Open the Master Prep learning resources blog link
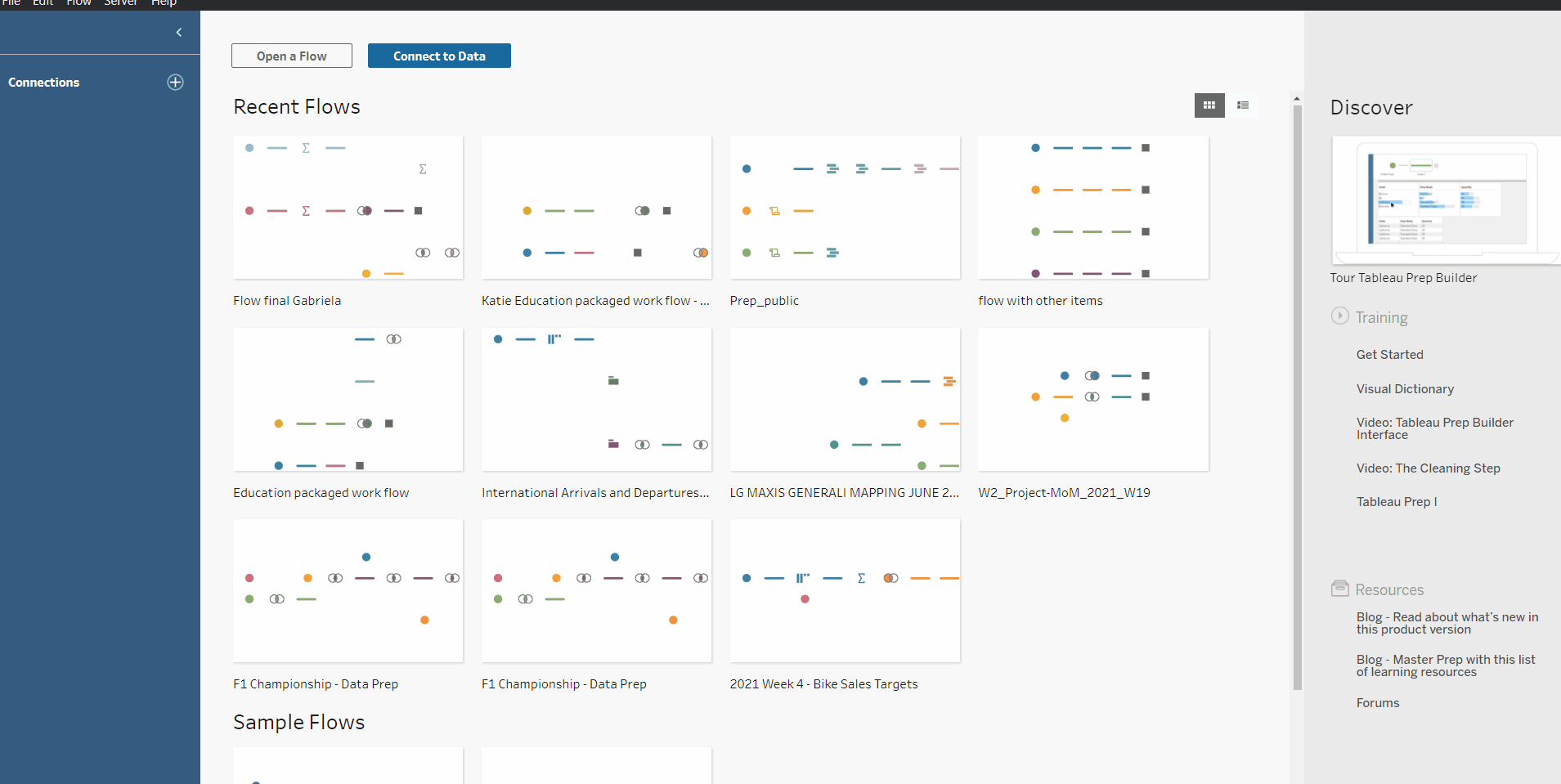This screenshot has width=1561, height=784. [x=1446, y=665]
